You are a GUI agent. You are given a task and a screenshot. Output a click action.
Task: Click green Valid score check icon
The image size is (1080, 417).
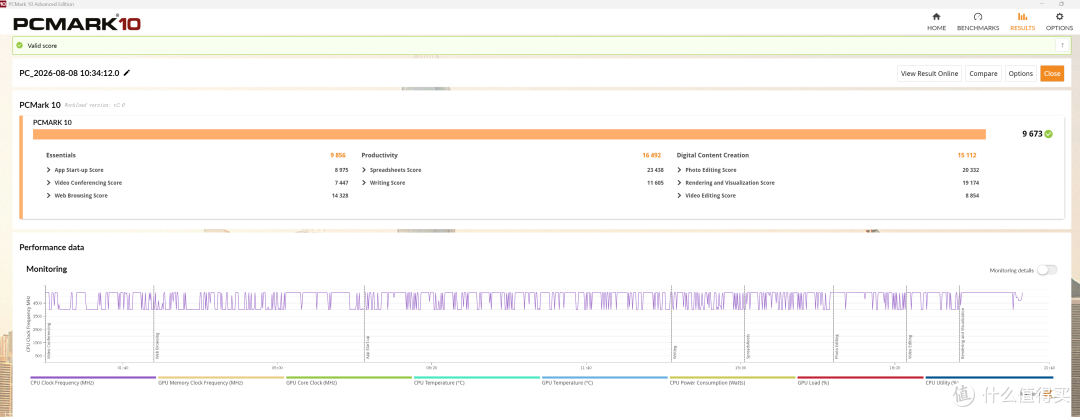19,45
